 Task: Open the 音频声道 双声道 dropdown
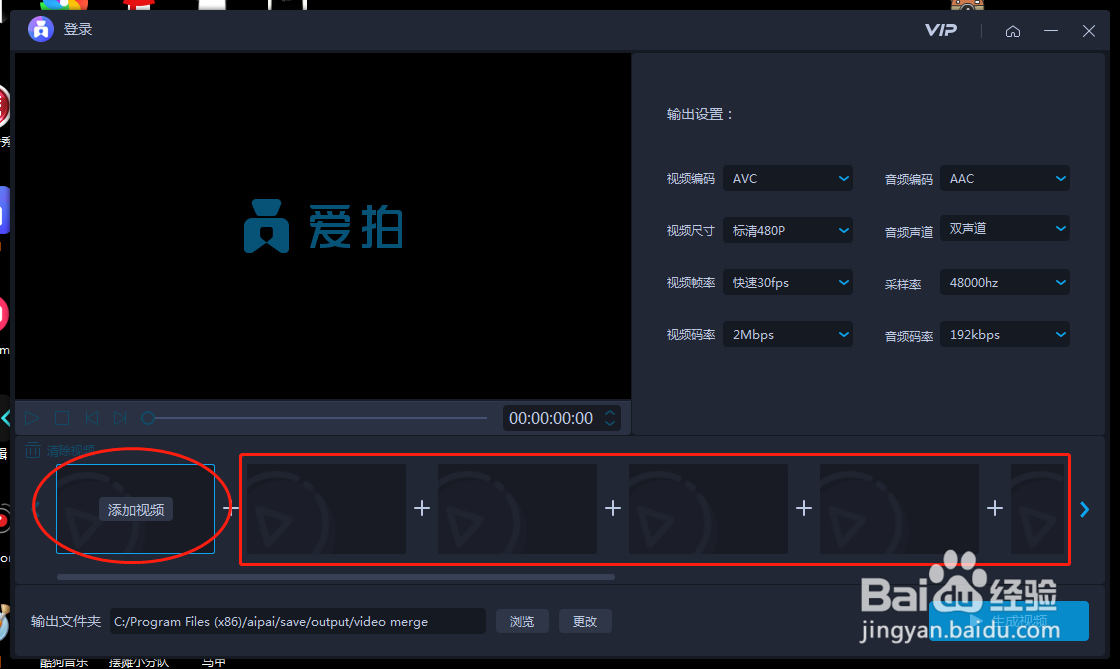(x=1005, y=228)
